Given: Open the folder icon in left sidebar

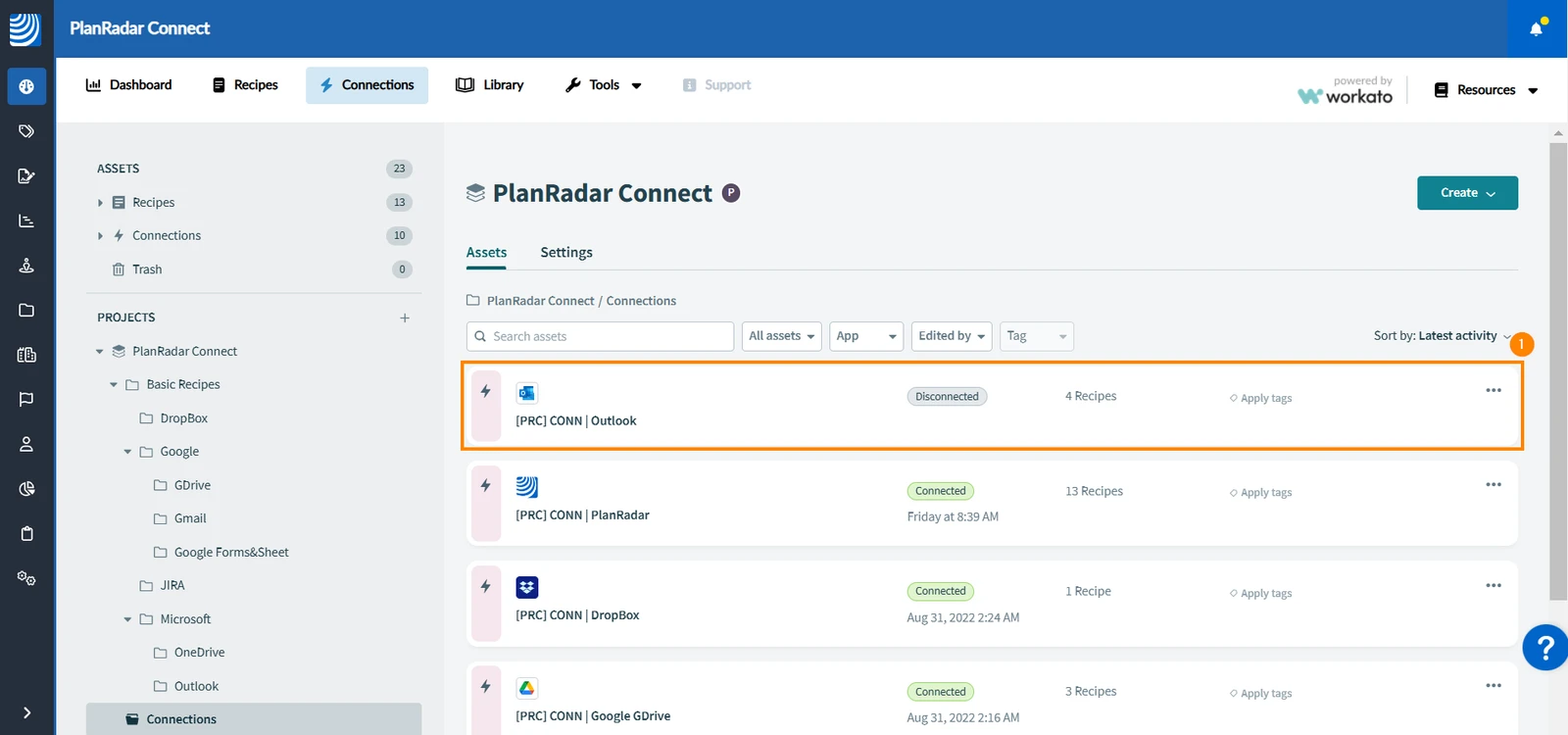Looking at the screenshot, I should [26, 310].
